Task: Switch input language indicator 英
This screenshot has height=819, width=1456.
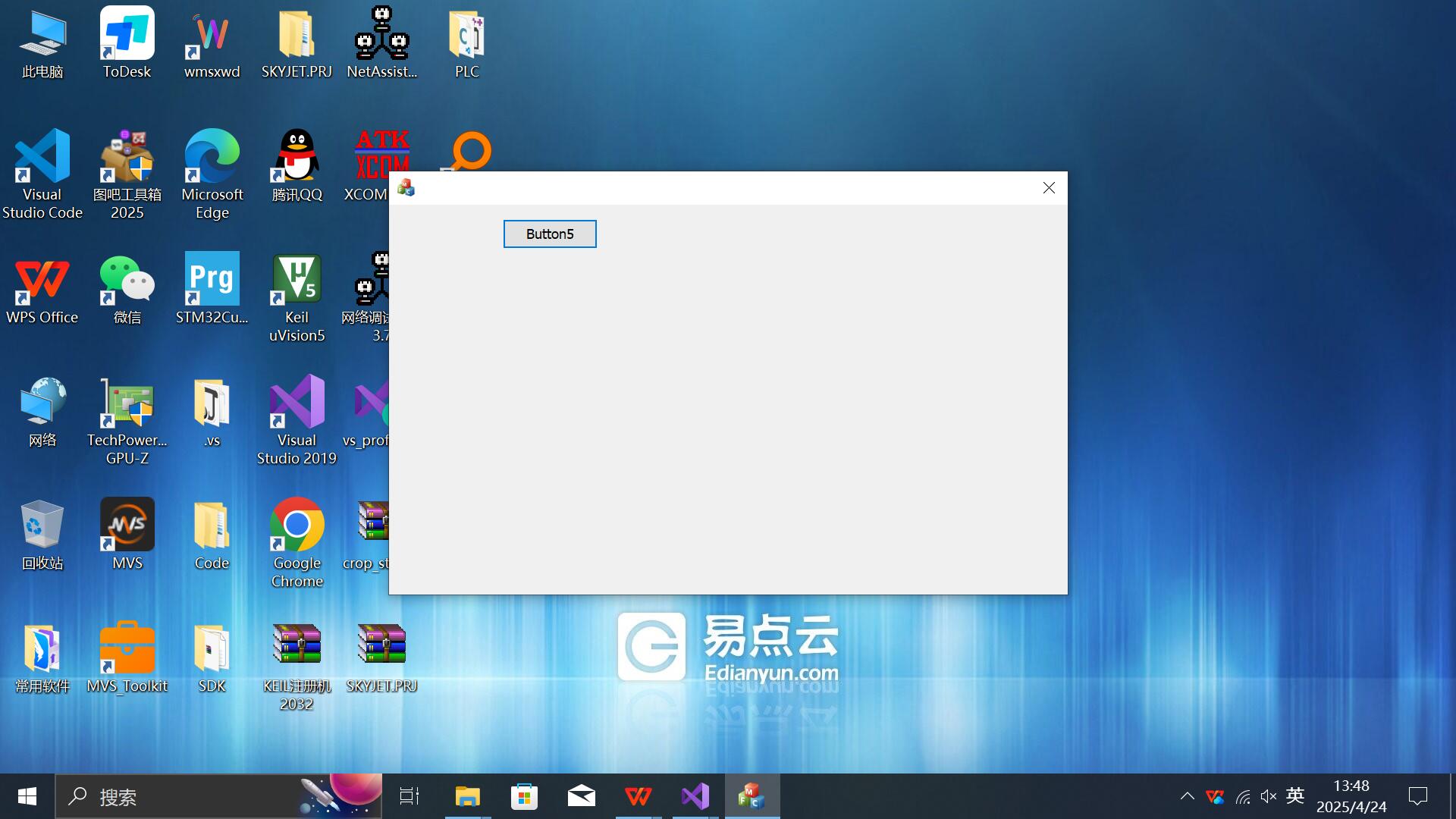Action: tap(1295, 796)
